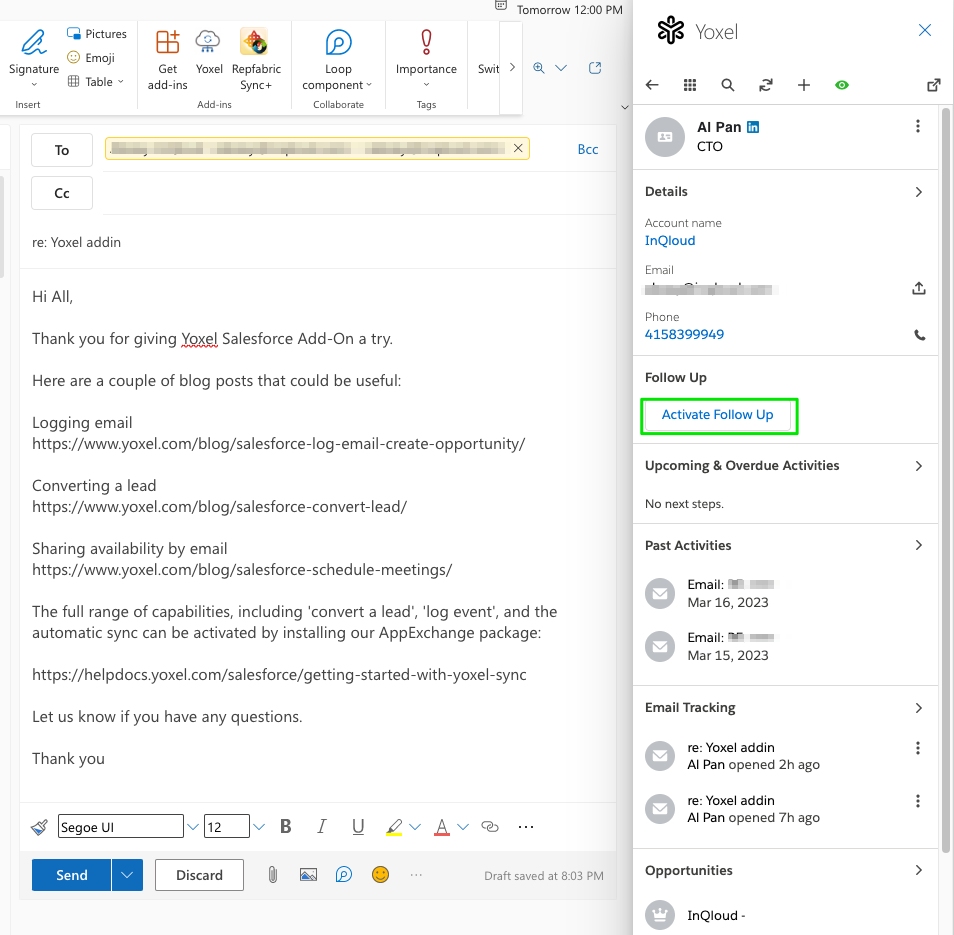Expand Upcoming & Overdue Activities

(x=919, y=466)
